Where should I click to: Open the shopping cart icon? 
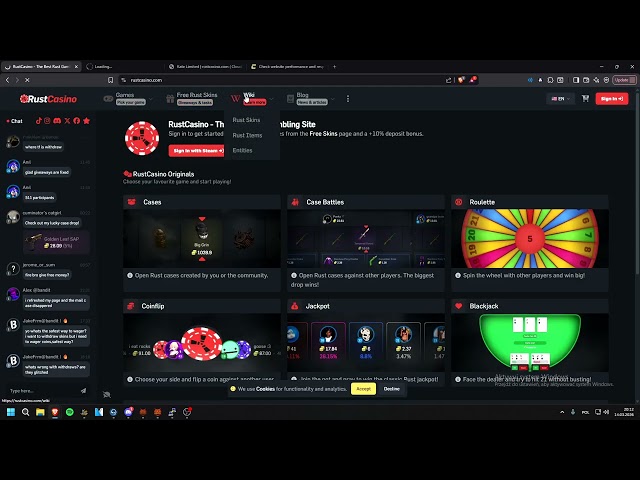pyautogui.click(x=585, y=99)
